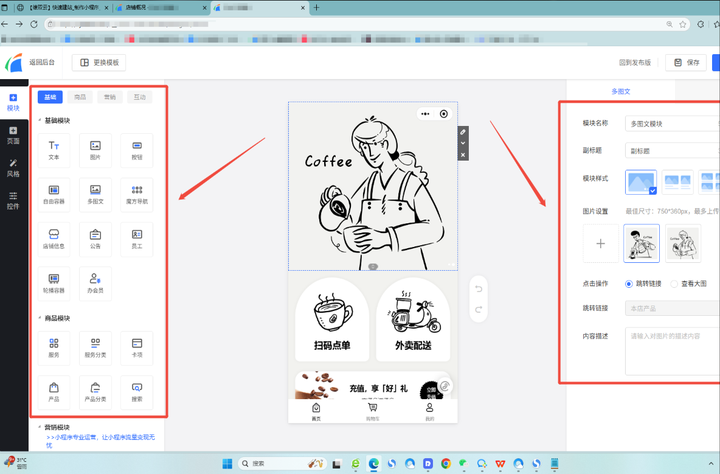This screenshot has height=474, width=720.
Task: Move selected module down with chevron
Action: (x=463, y=143)
